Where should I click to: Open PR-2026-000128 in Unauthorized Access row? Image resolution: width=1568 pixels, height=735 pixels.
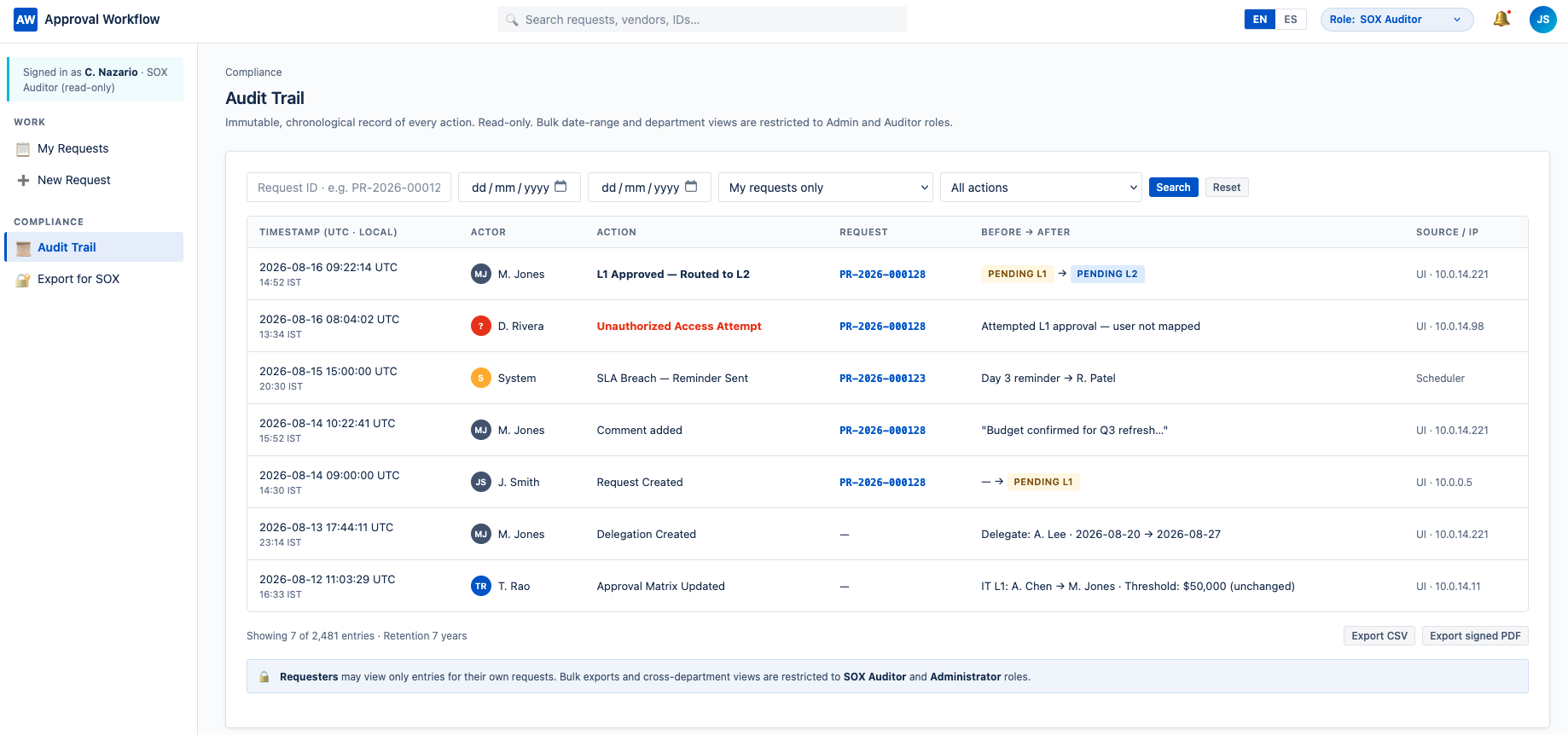point(882,327)
